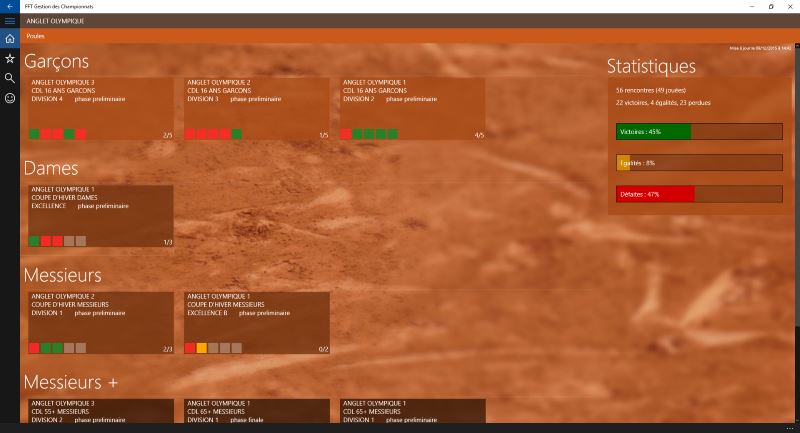800x433 pixels.
Task: Click first green result square in Division 4 card
Action: pos(34,134)
